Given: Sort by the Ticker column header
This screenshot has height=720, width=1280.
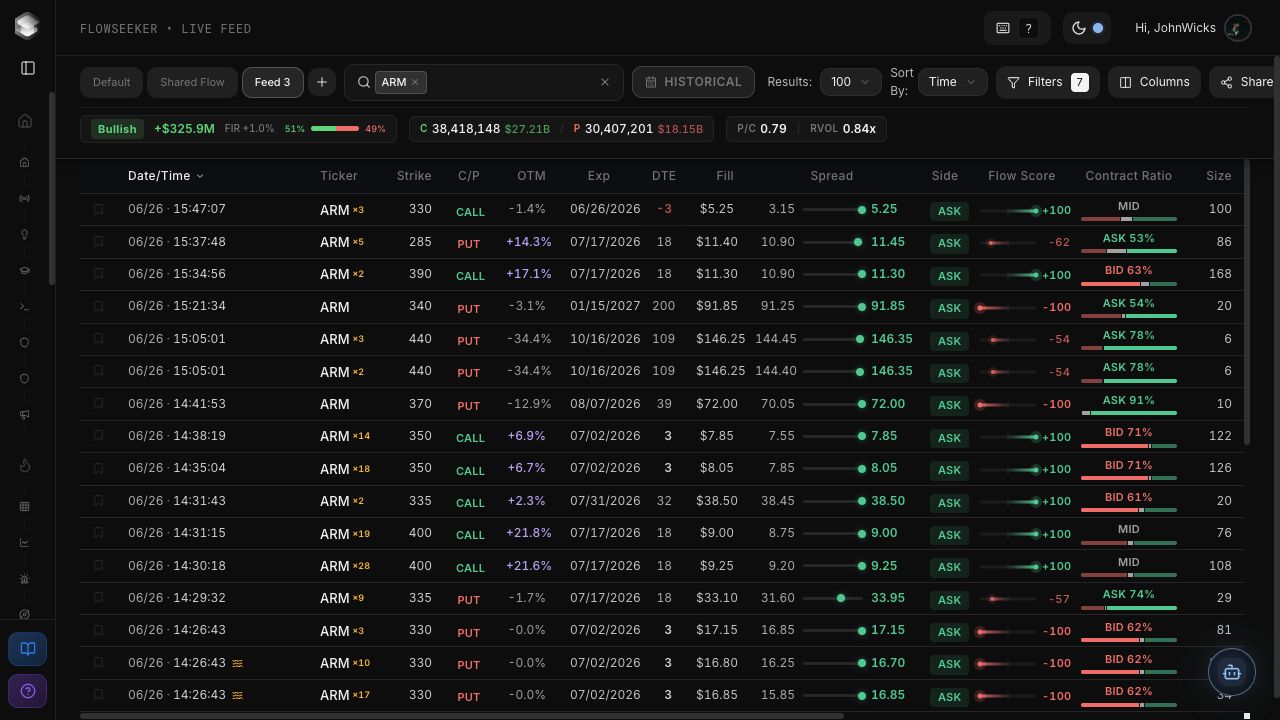Looking at the screenshot, I should [339, 176].
